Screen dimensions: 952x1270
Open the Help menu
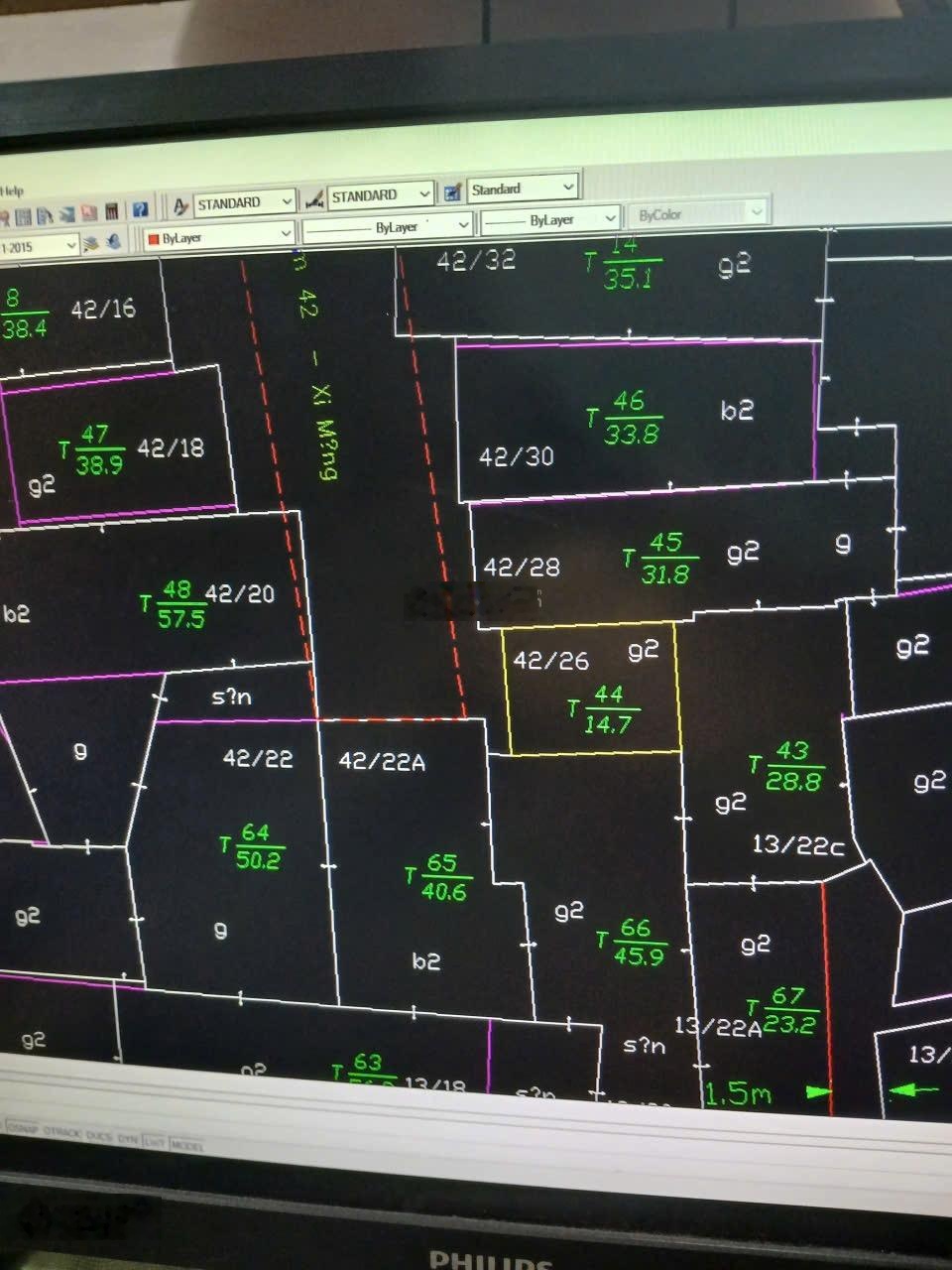[12, 190]
